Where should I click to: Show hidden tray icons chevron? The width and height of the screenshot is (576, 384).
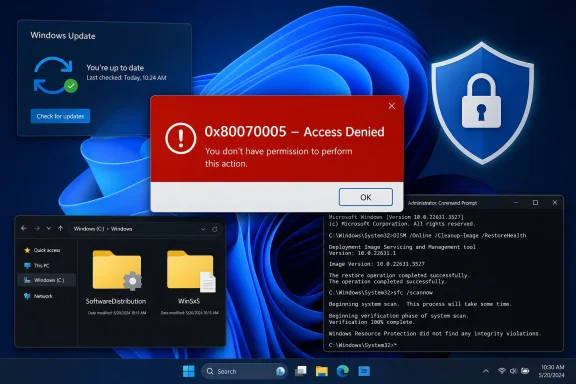[486, 371]
